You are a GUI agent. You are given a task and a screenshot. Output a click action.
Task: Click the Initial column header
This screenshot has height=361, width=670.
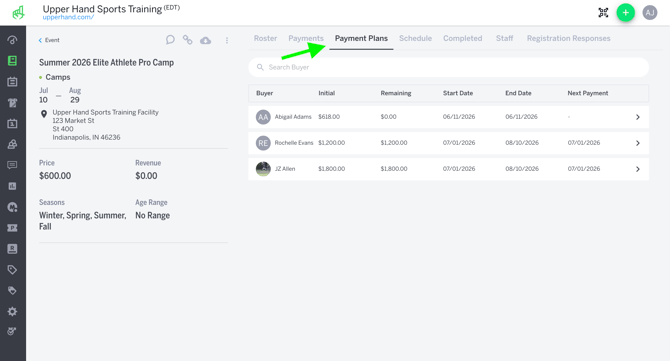coord(326,93)
